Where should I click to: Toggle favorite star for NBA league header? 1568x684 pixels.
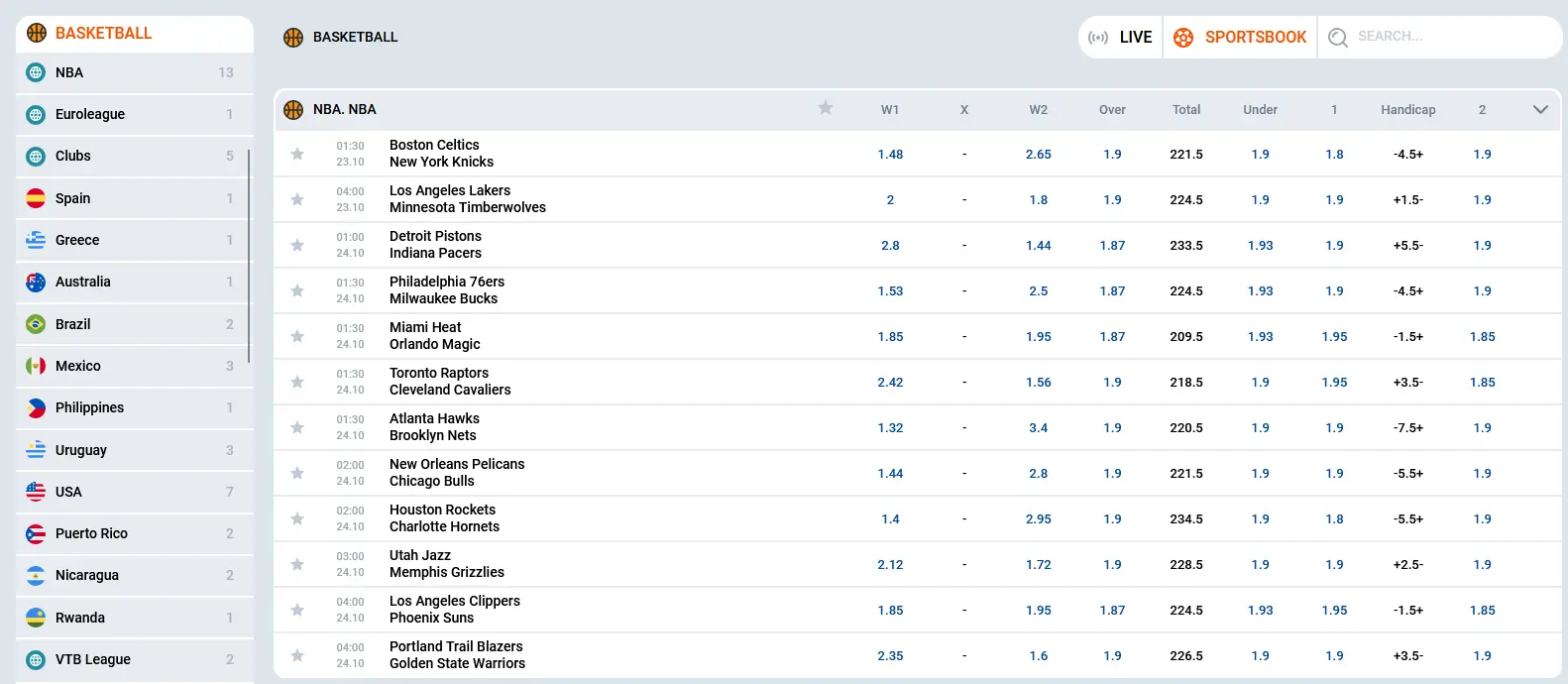pyautogui.click(x=825, y=108)
